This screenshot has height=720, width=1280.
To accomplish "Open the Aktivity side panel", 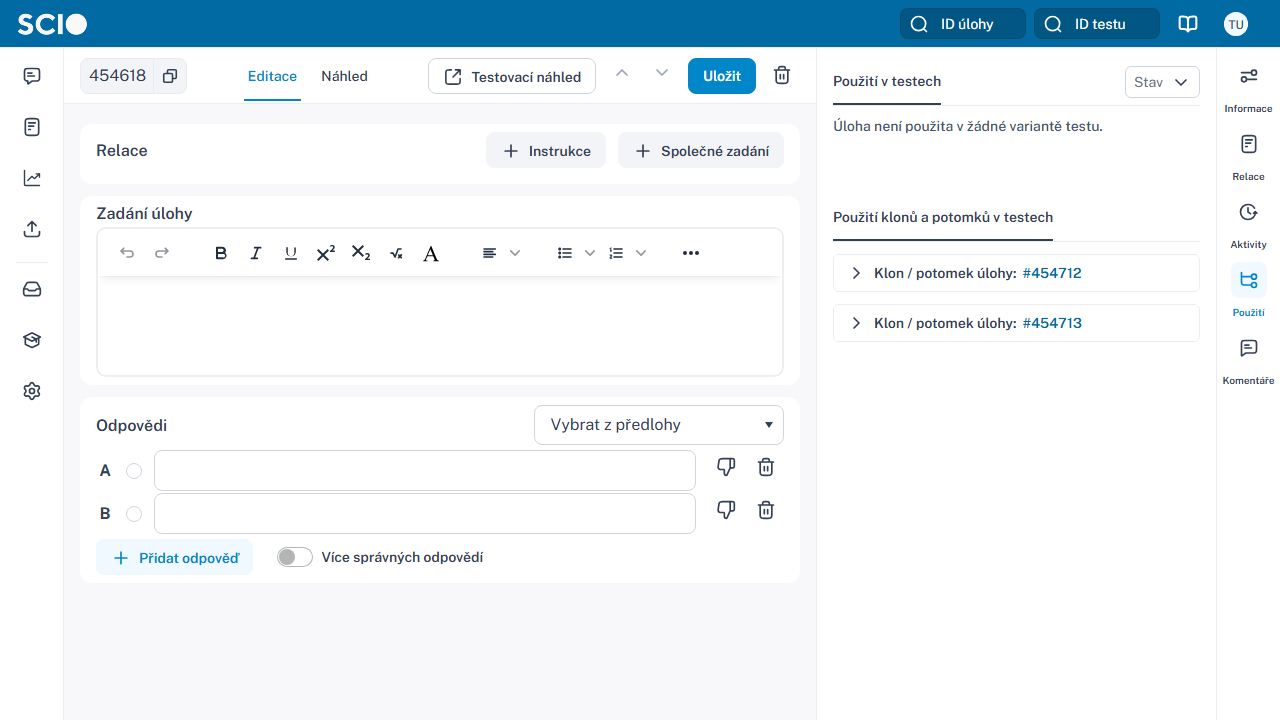I will (1248, 225).
